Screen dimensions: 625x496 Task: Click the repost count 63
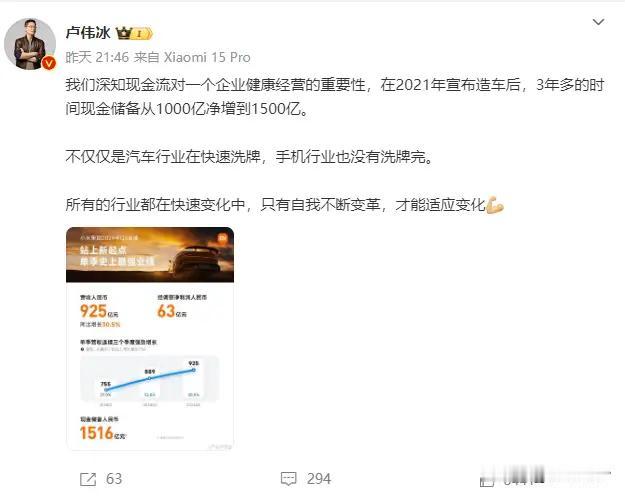(x=114, y=479)
